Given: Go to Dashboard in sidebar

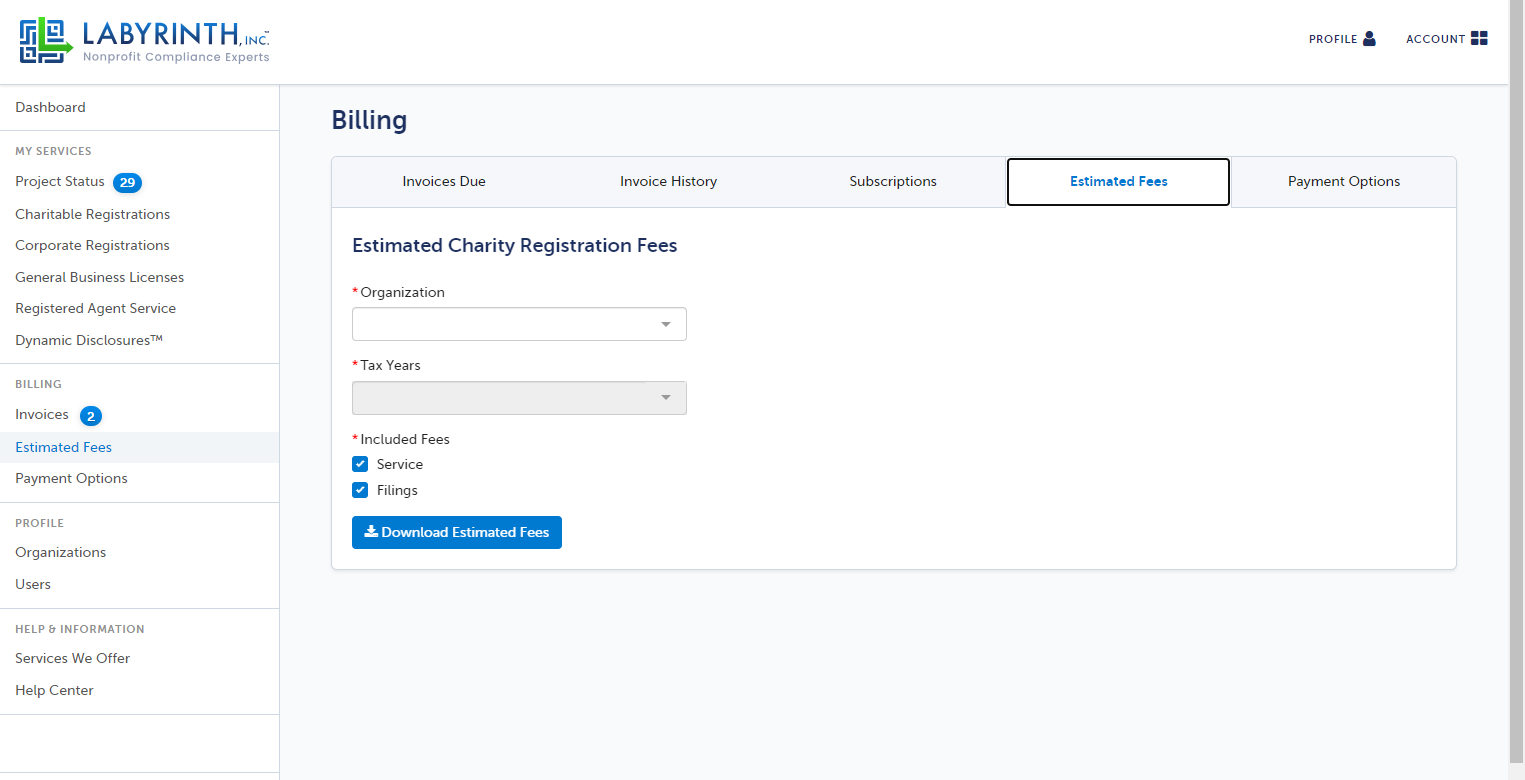Looking at the screenshot, I should coord(50,107).
